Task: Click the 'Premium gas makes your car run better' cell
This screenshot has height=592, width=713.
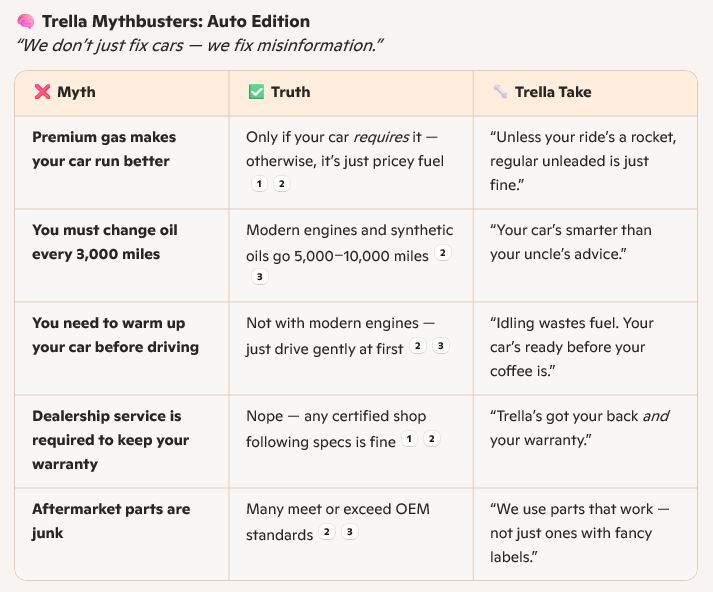Action: (122, 163)
